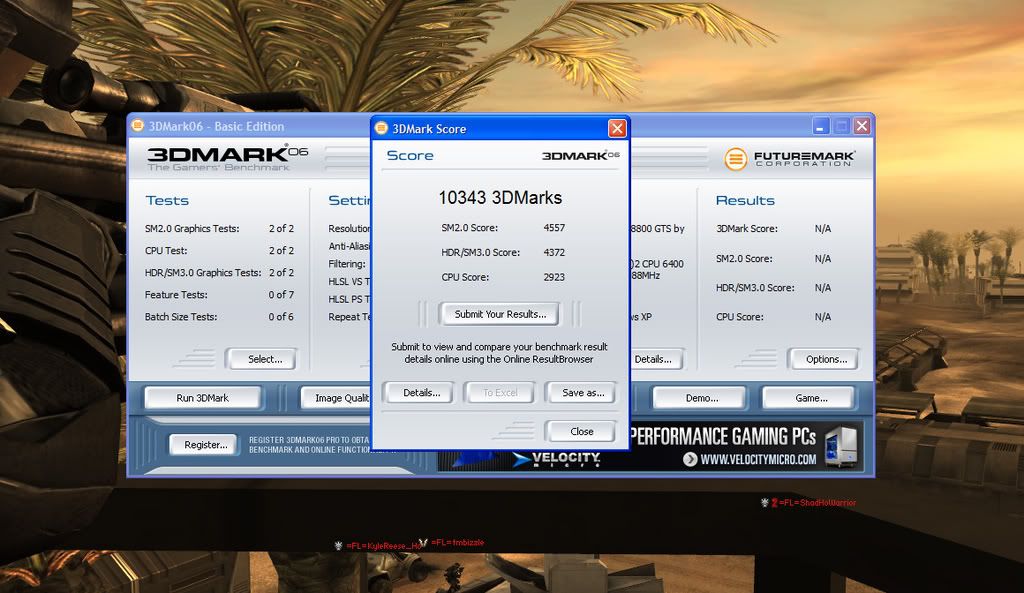Click the 3DMark06 Gamers' Benchmark logo
Image resolution: width=1024 pixels, height=593 pixels.
pyautogui.click(x=218, y=158)
